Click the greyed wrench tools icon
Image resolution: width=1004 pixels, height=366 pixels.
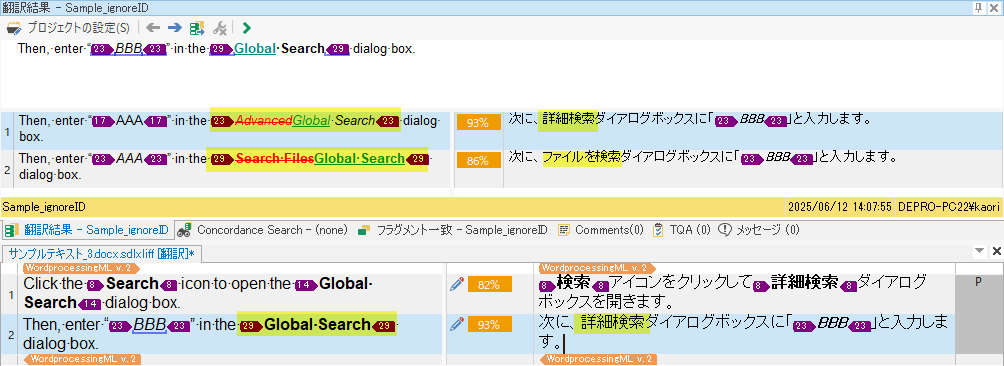pyautogui.click(x=220, y=28)
